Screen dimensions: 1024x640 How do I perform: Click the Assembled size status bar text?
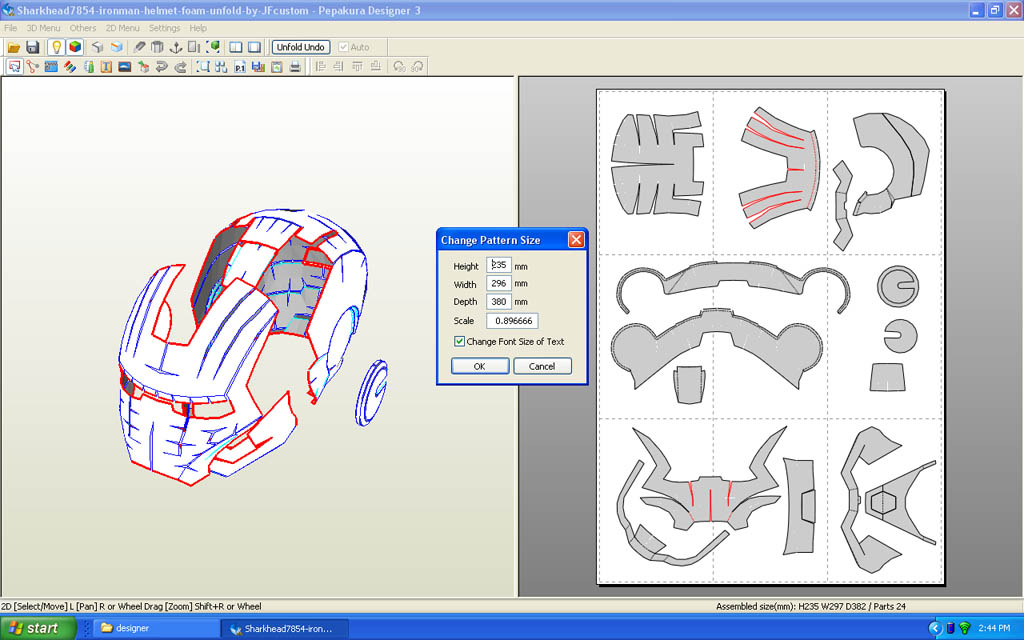click(x=810, y=607)
